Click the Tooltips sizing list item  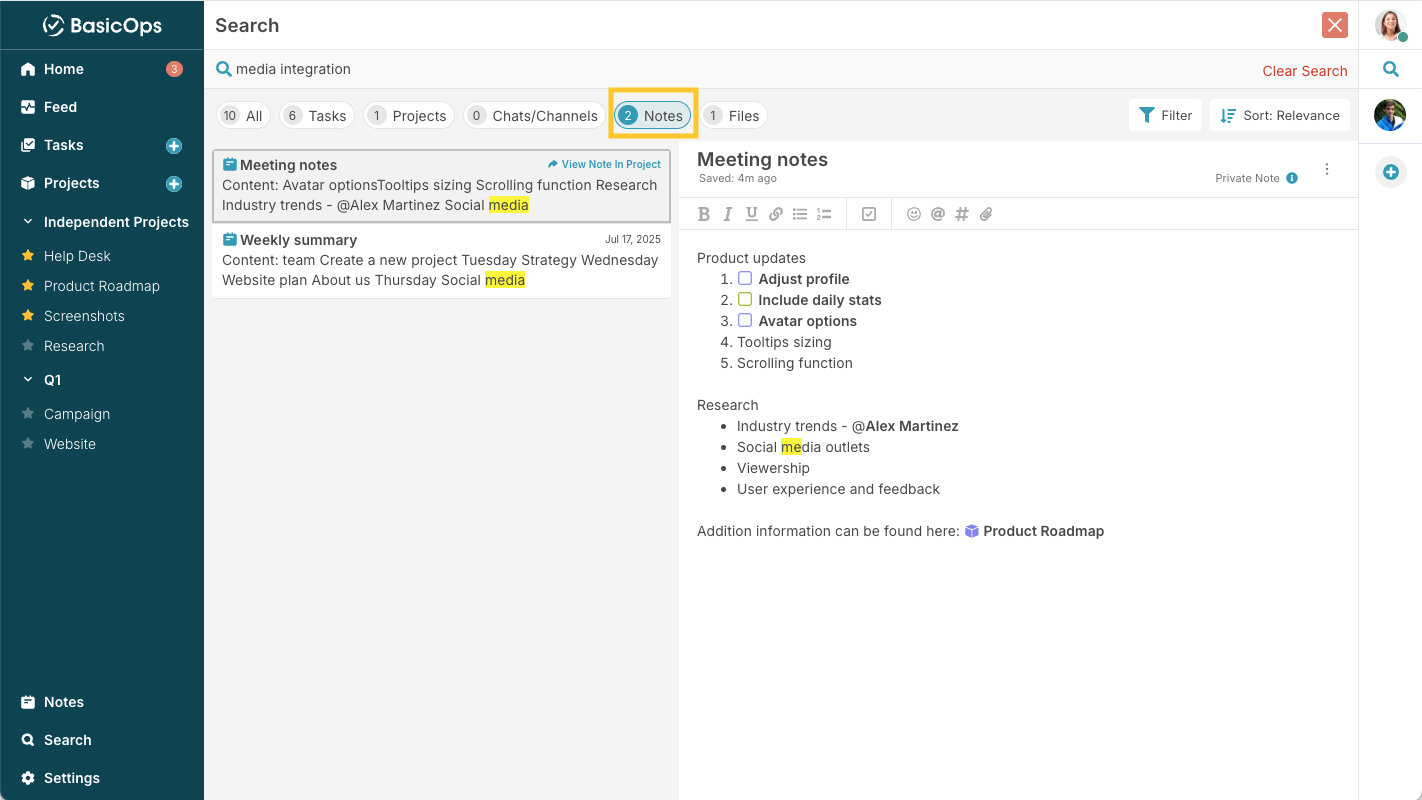(x=784, y=342)
